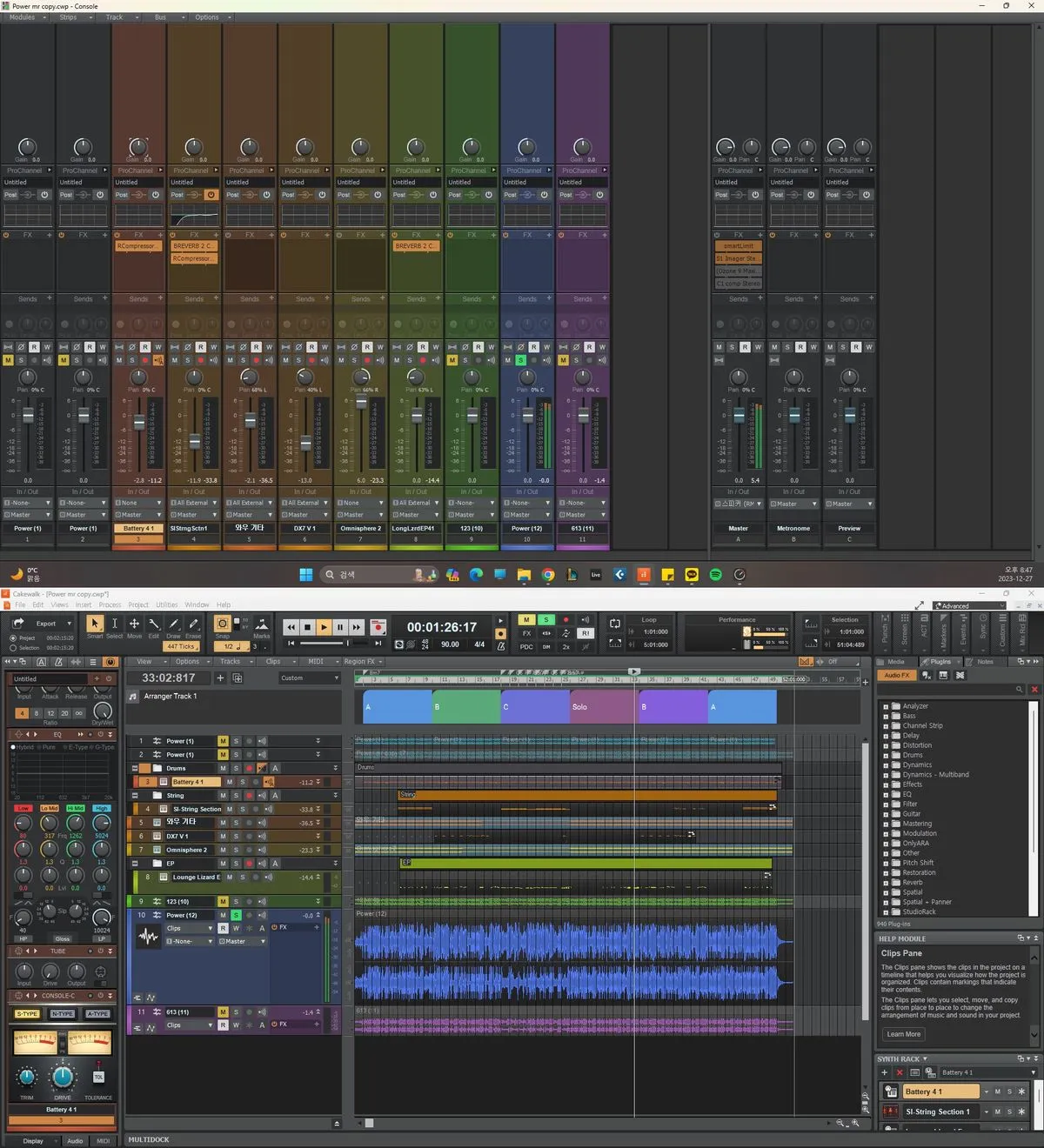Click the Learn More button

(903, 1034)
